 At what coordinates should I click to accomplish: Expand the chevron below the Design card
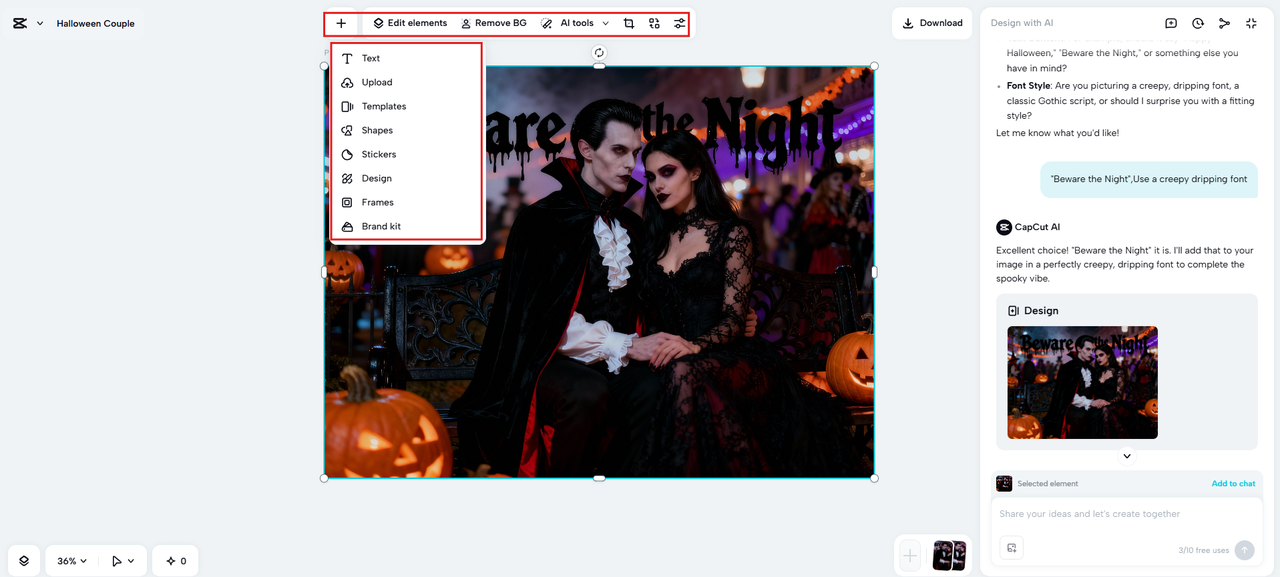1127,456
